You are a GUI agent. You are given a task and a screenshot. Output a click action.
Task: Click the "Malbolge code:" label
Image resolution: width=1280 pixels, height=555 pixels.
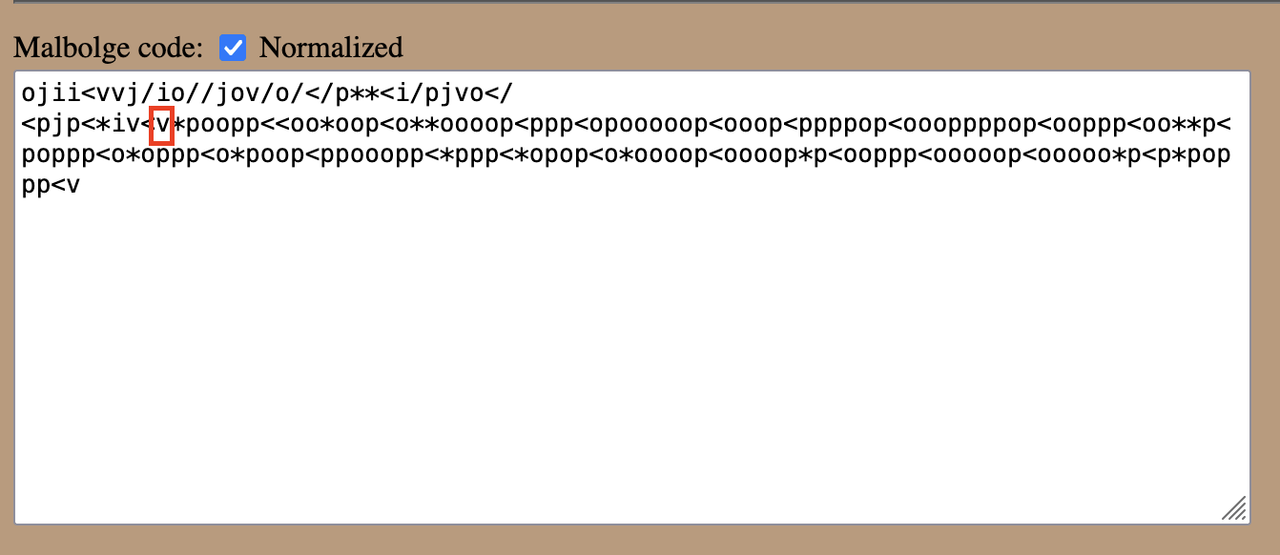point(108,47)
